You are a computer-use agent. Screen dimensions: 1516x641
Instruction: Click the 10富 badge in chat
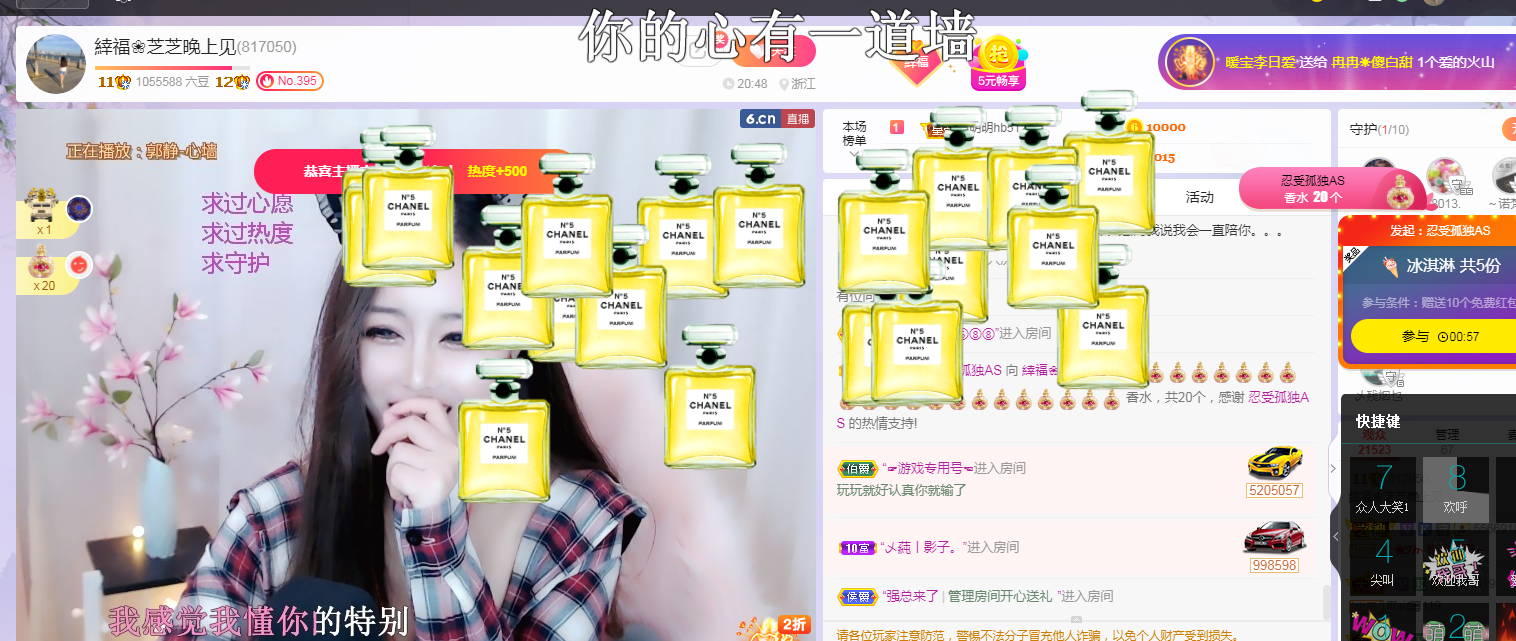point(857,547)
